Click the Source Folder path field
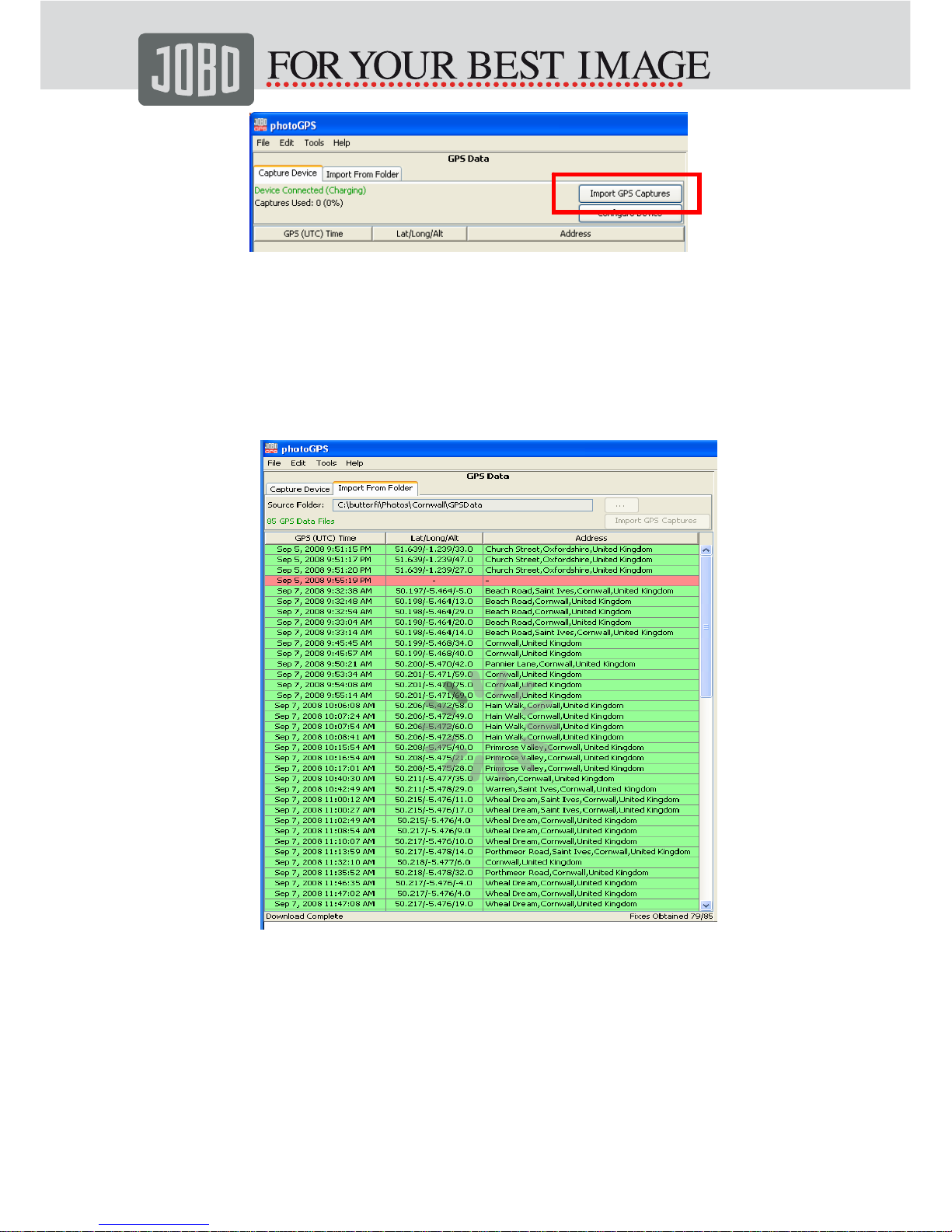952x1232 pixels. (462, 505)
